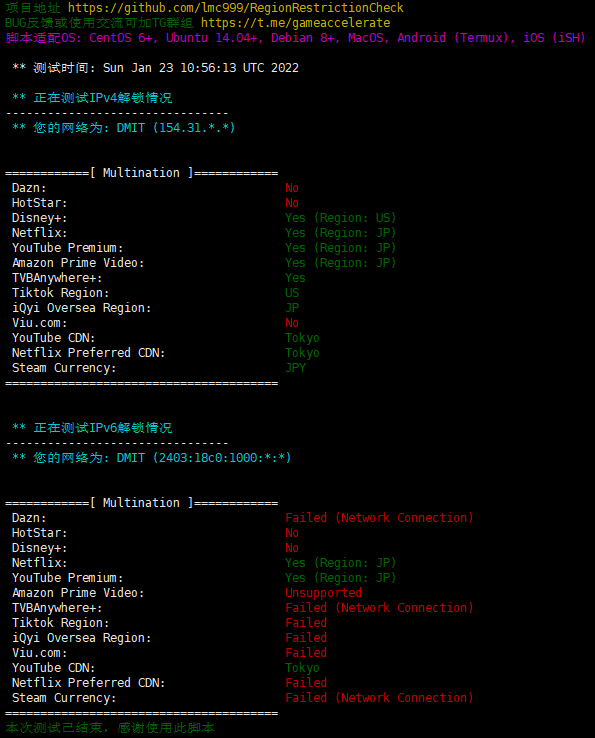Click the IPv4 Multination section header
Viewport: 595px width, 738px height.
[141, 173]
